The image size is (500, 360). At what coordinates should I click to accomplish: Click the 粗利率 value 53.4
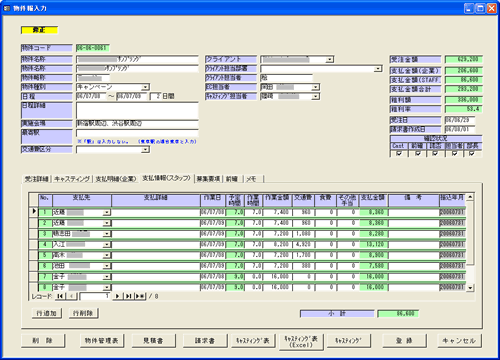[464, 109]
